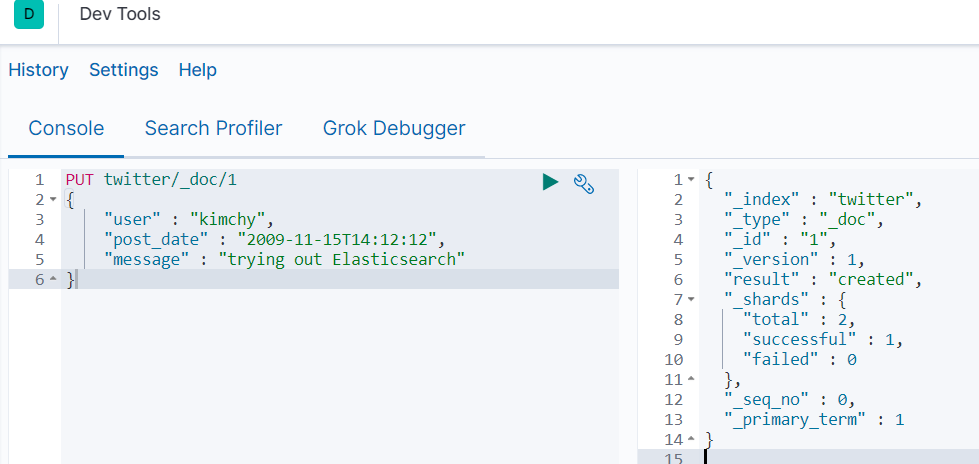Click the "total" : 2 response line
The height and width of the screenshot is (464, 979).
pos(799,320)
